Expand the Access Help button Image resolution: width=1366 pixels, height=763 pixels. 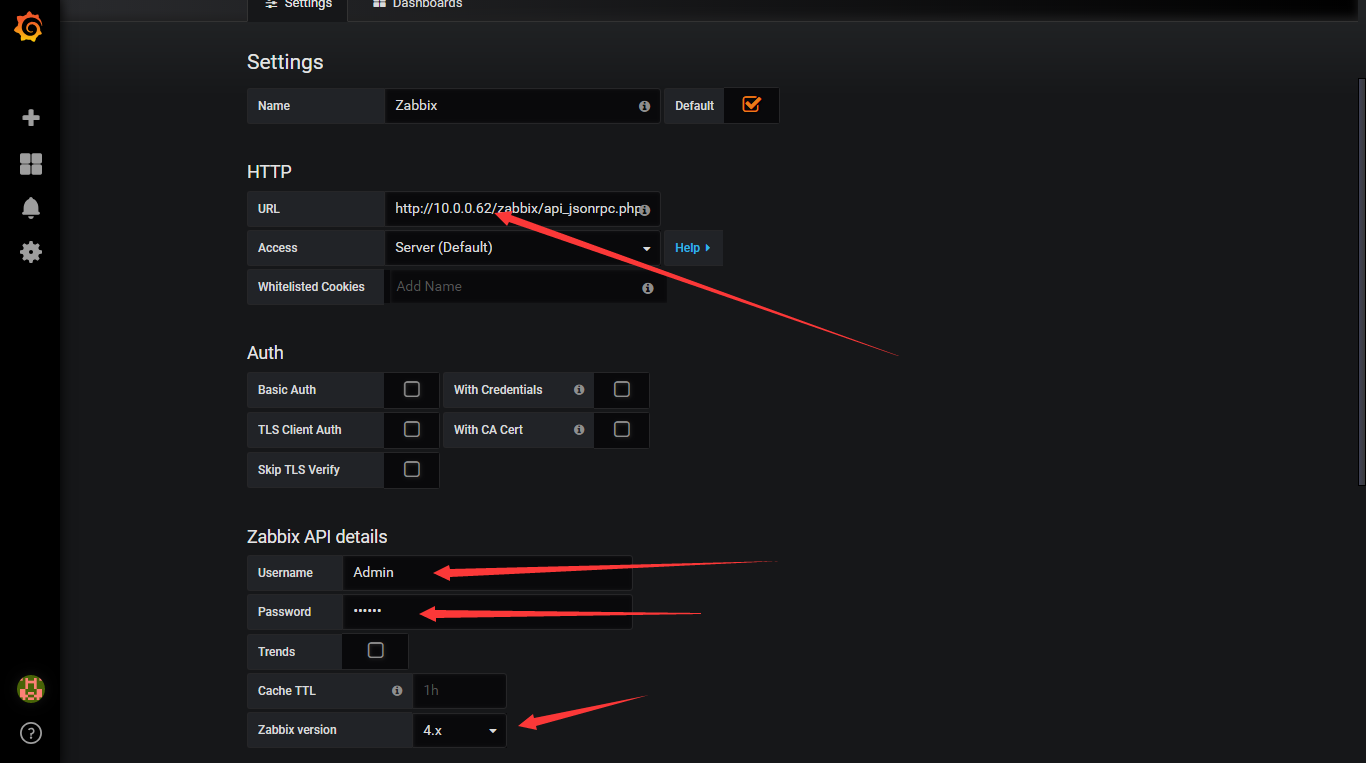coord(693,248)
